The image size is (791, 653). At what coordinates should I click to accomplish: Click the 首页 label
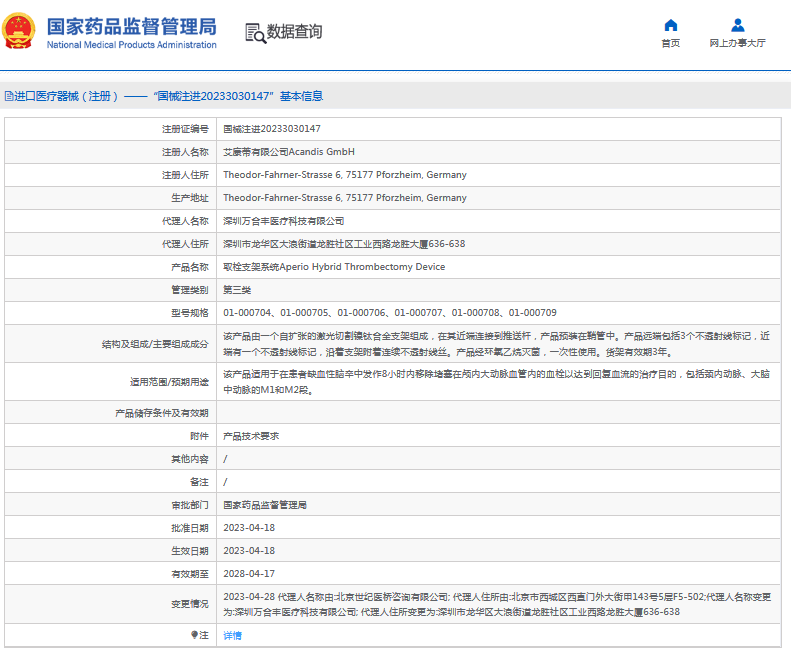point(670,43)
